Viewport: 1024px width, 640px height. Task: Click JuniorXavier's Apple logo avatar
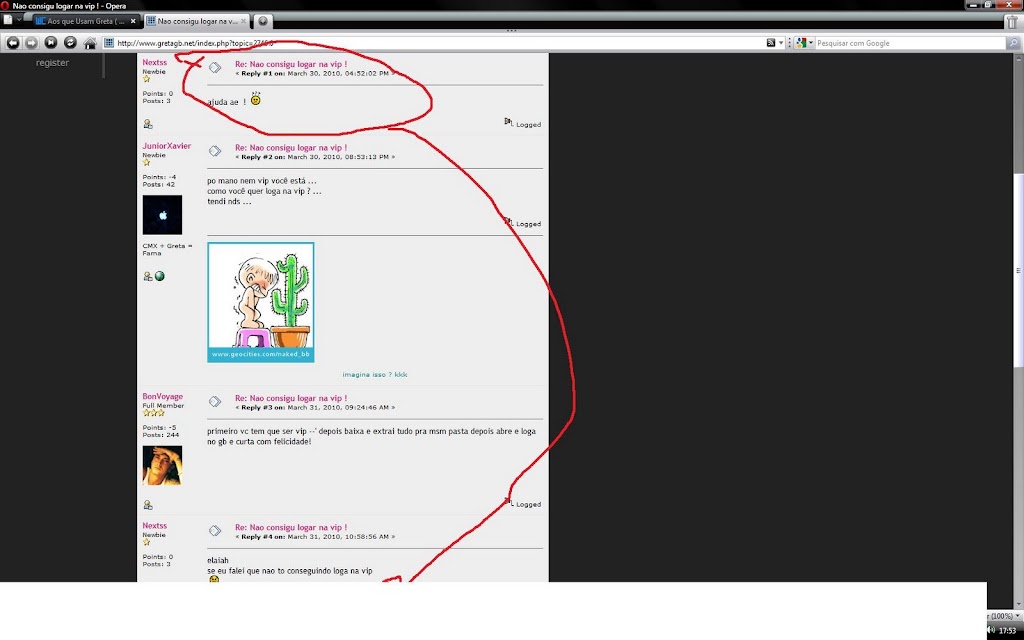(x=163, y=215)
